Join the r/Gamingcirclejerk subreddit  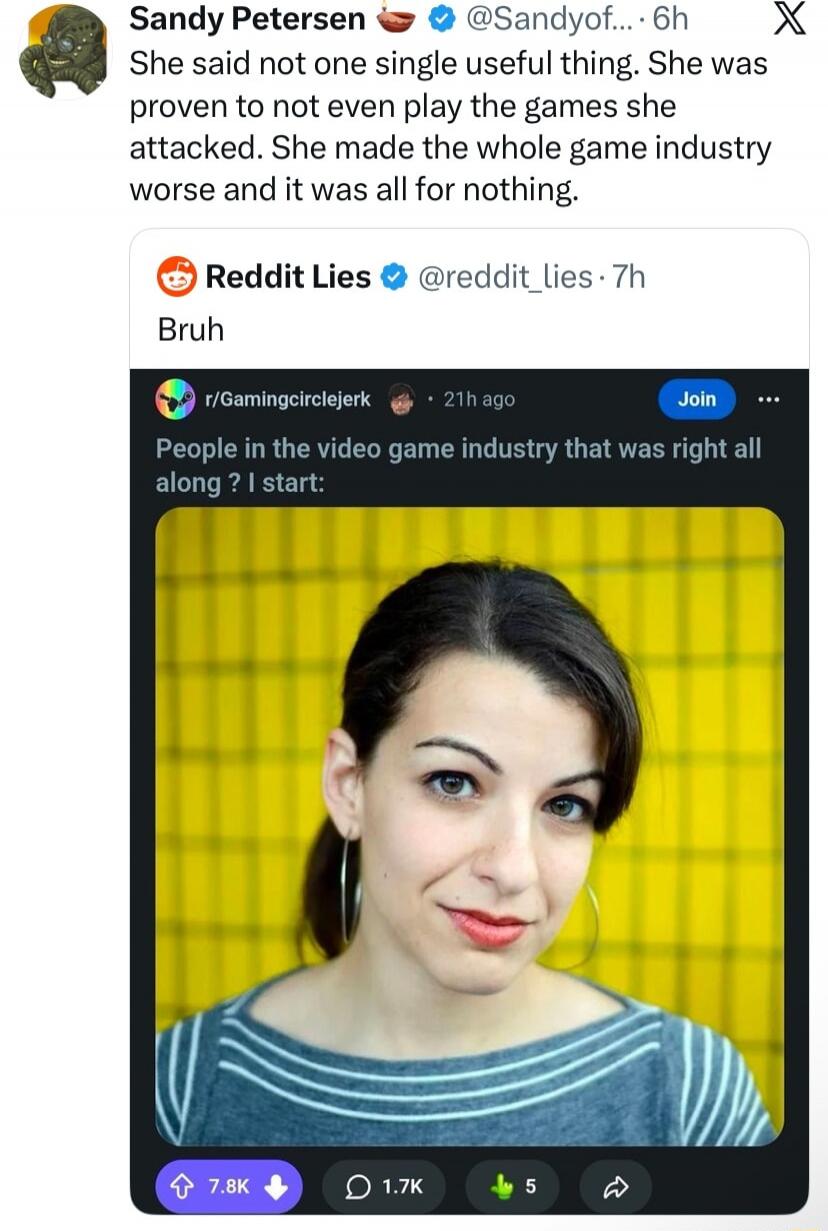(697, 398)
